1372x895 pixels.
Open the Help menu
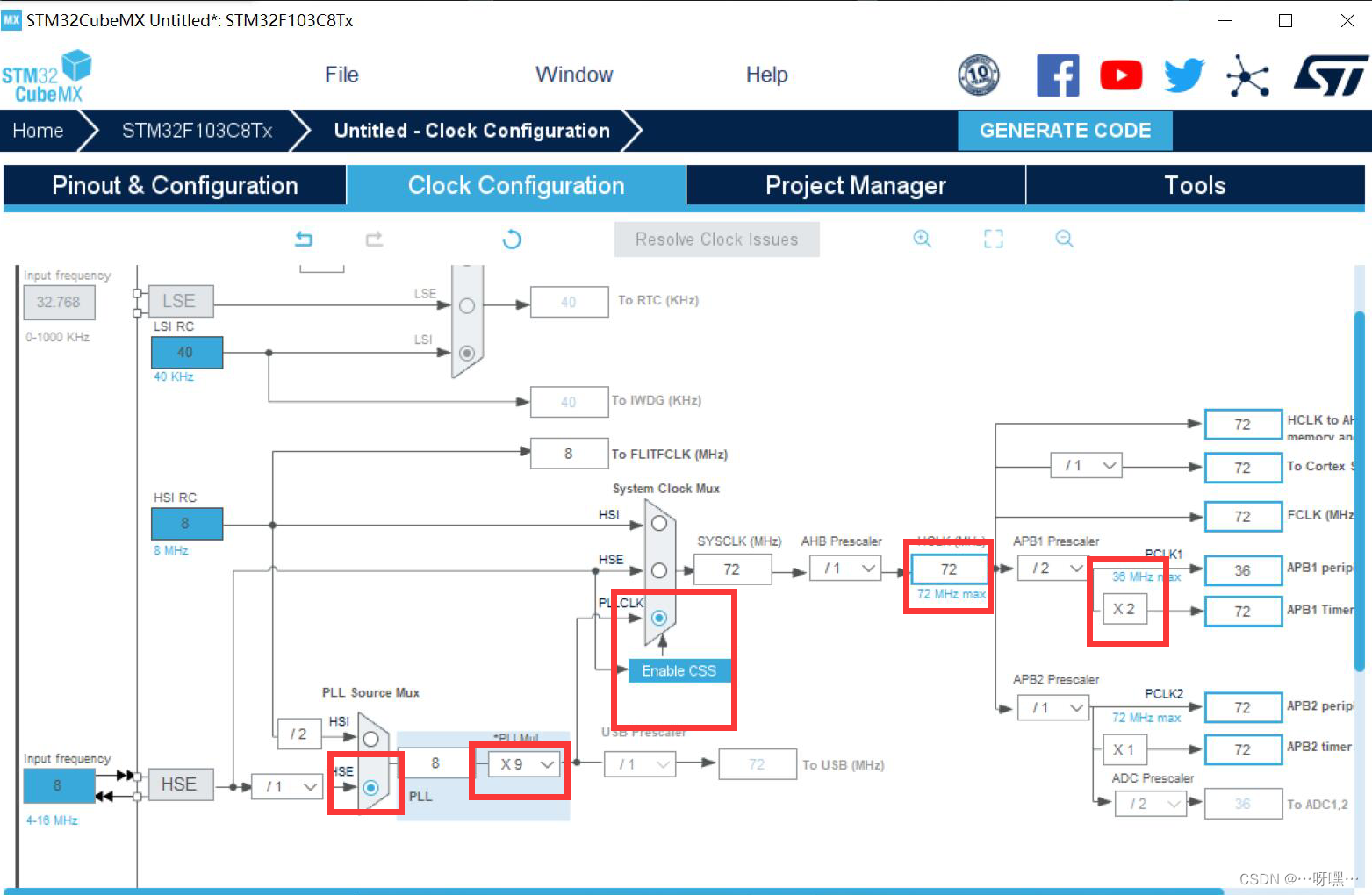pos(766,75)
